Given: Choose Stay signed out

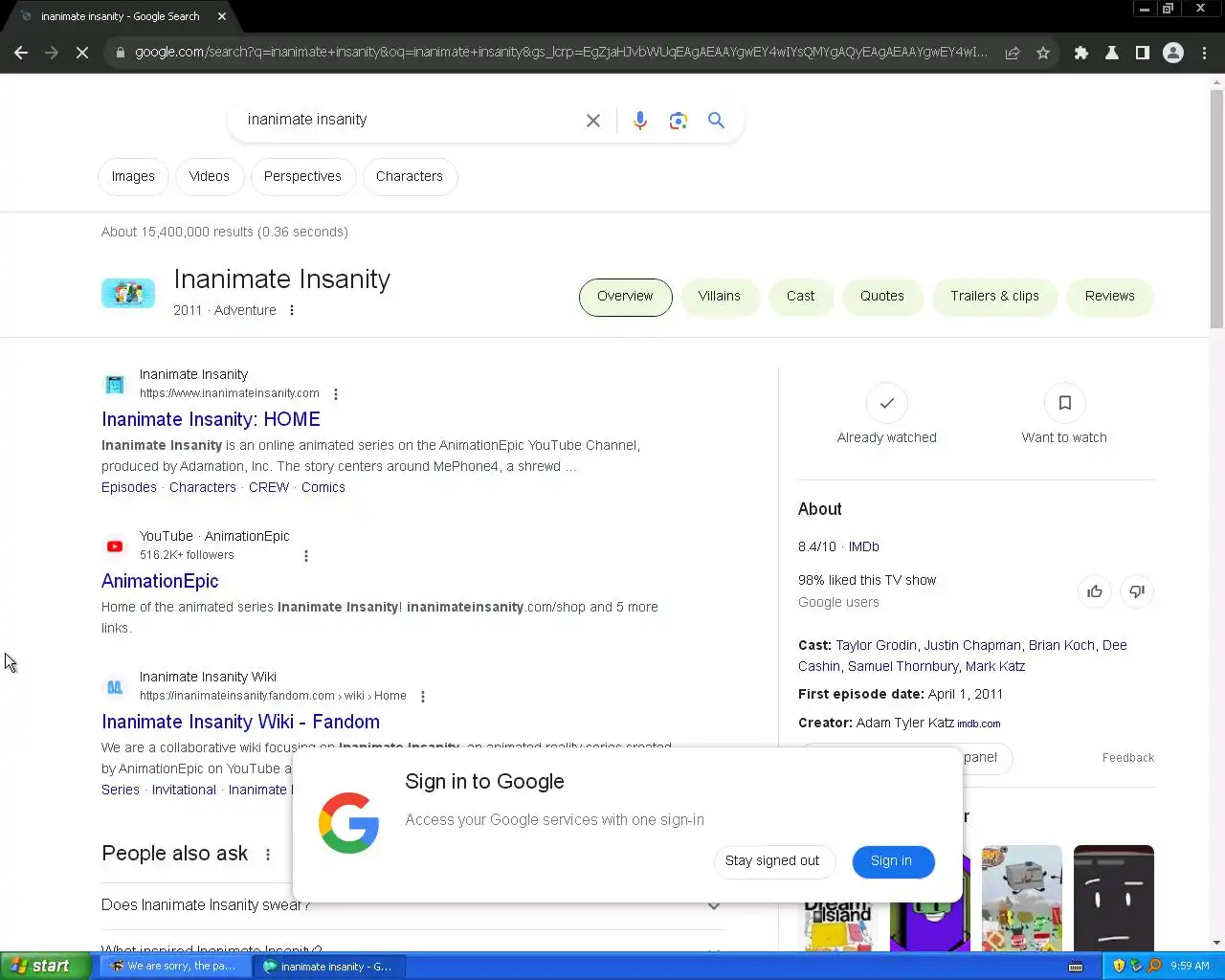Looking at the screenshot, I should click(x=772, y=861).
